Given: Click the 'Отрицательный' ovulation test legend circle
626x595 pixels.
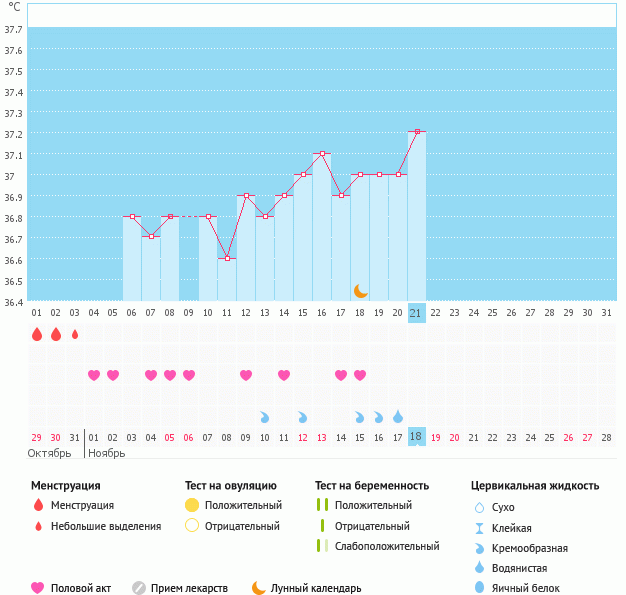Looking at the screenshot, I should point(192,526).
